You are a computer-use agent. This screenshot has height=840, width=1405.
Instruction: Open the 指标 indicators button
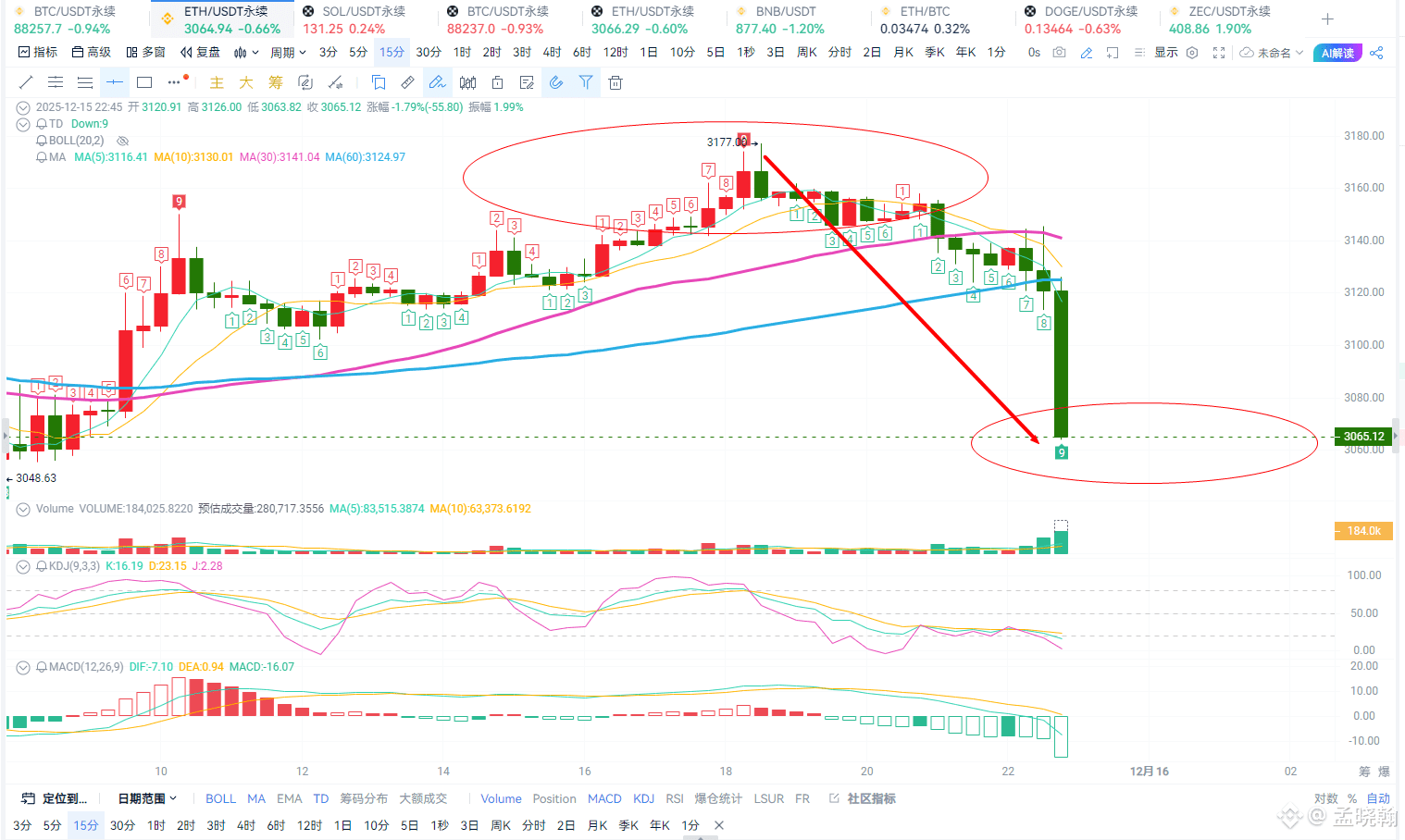pyautogui.click(x=37, y=53)
